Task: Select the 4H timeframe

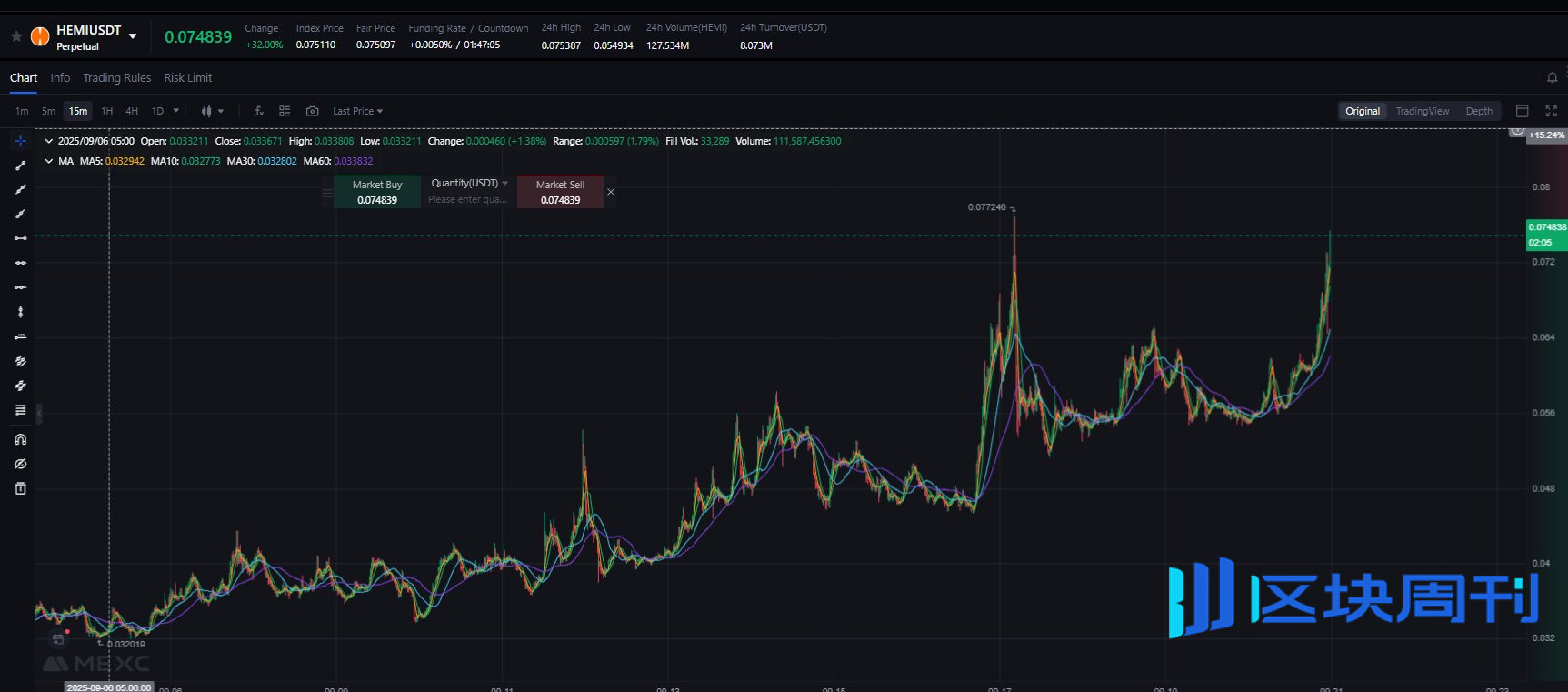Action: point(132,111)
